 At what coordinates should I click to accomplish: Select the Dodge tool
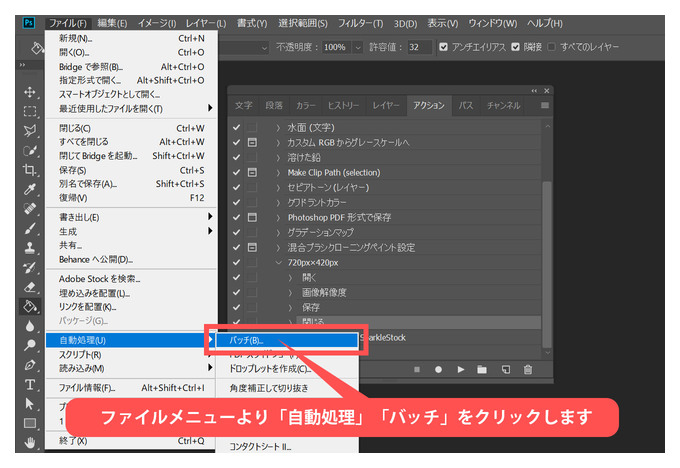29,345
